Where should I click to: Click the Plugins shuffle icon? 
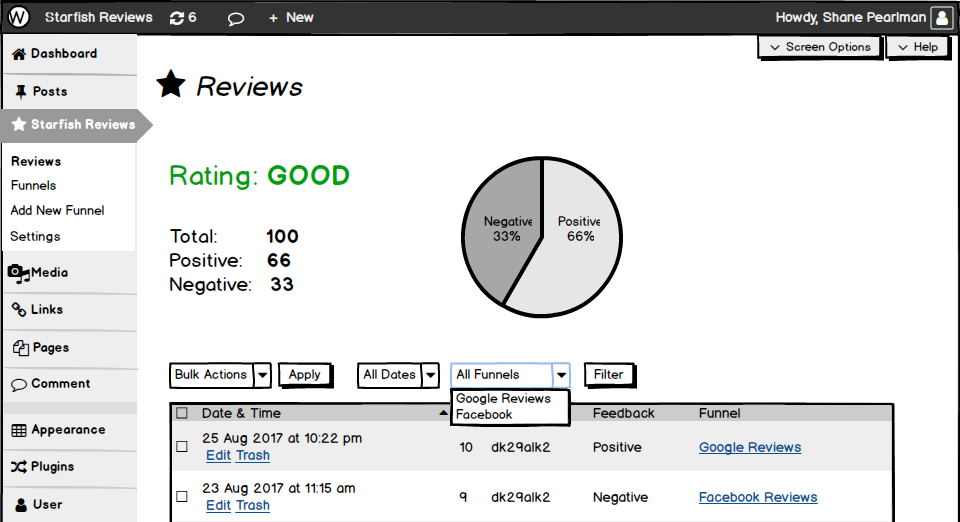pos(18,467)
